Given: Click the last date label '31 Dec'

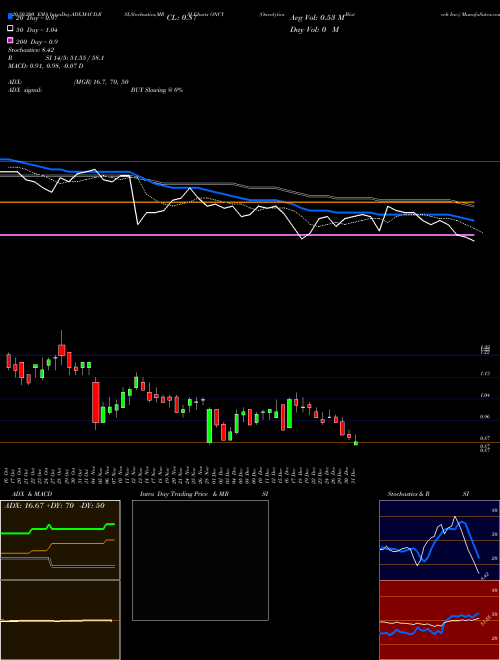Looking at the screenshot, I should pos(355,475).
